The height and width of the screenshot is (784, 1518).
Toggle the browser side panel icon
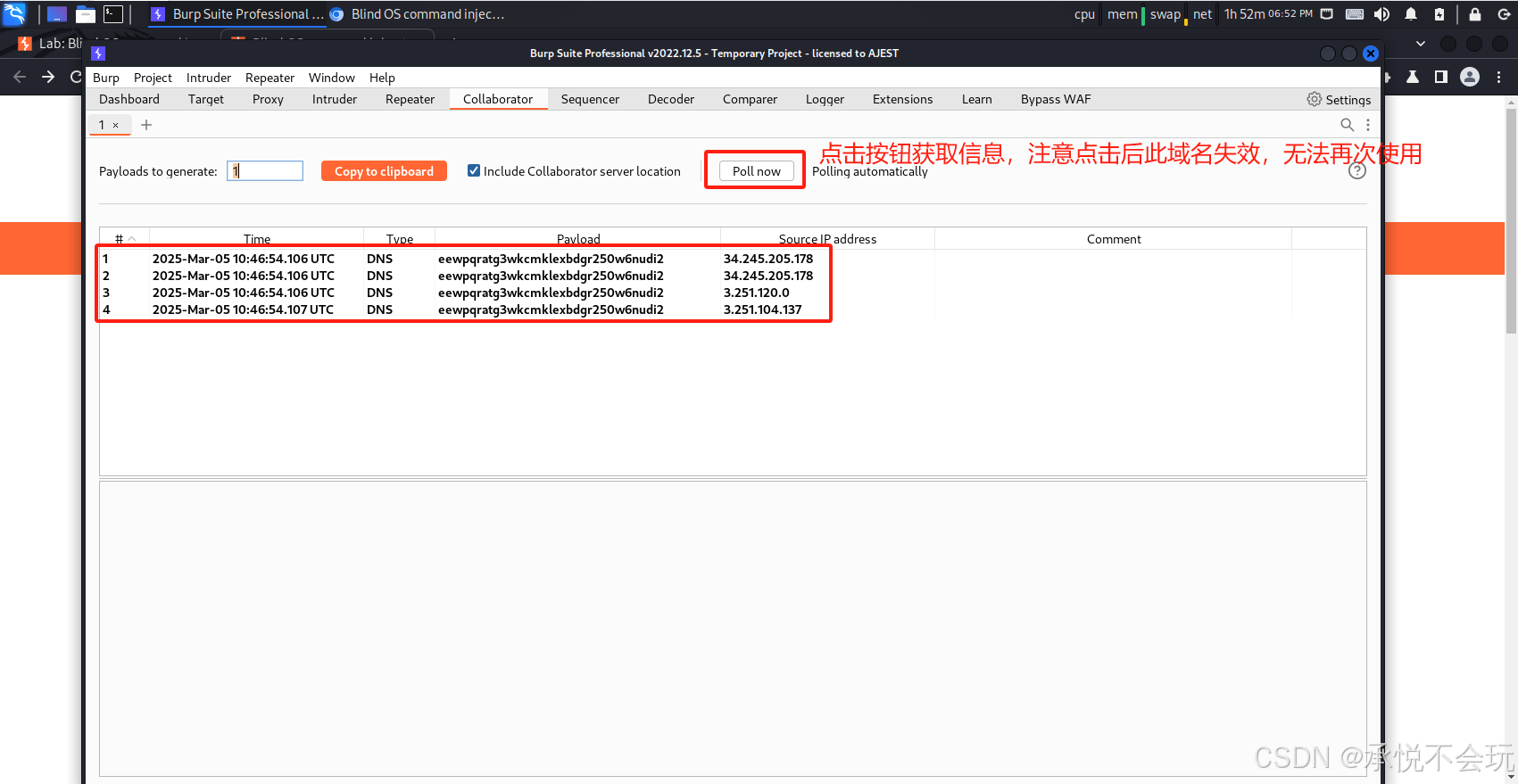[1441, 77]
